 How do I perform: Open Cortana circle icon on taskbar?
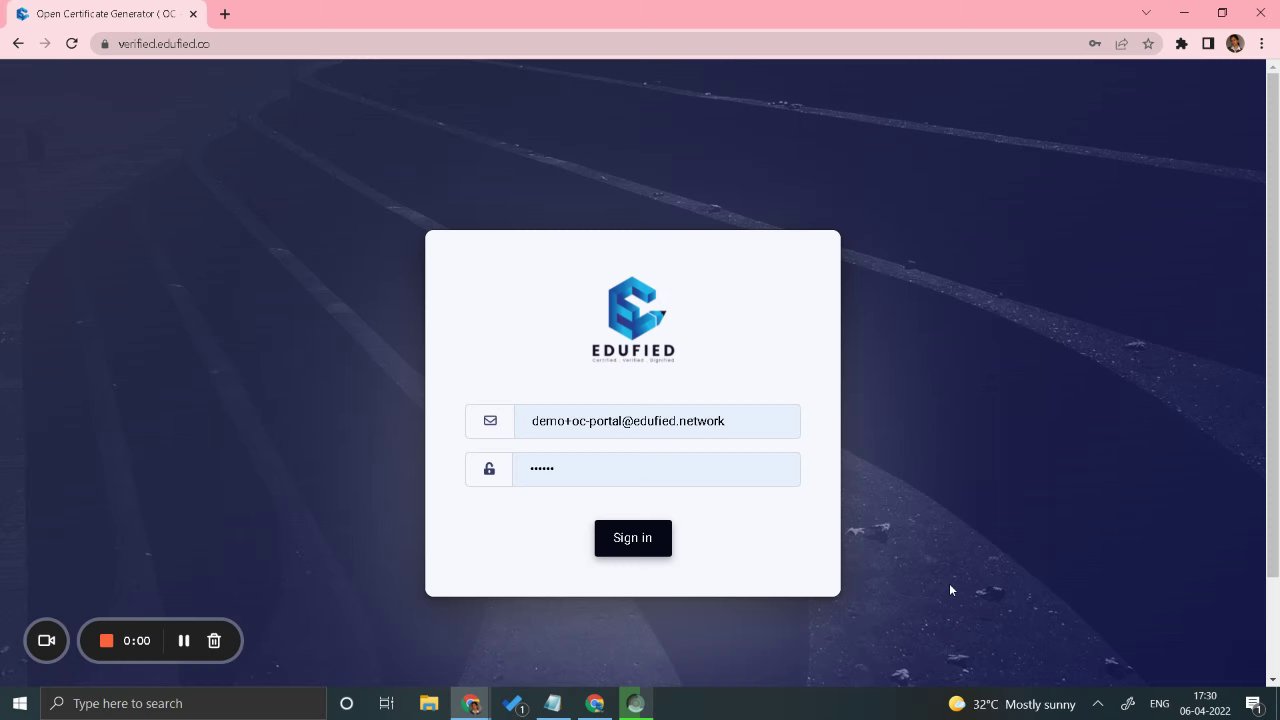346,704
